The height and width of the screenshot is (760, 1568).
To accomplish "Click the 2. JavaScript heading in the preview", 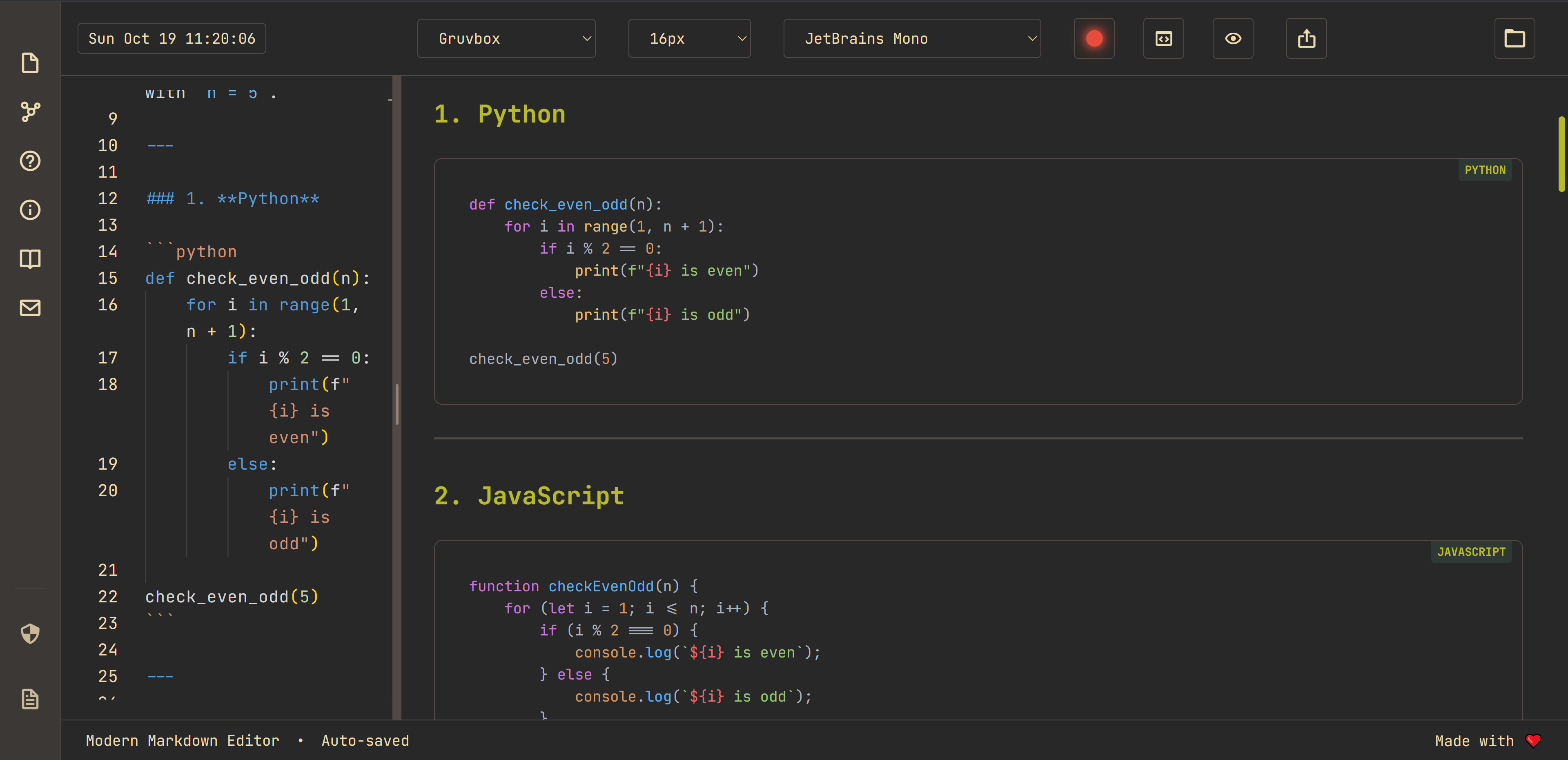I will 528,495.
